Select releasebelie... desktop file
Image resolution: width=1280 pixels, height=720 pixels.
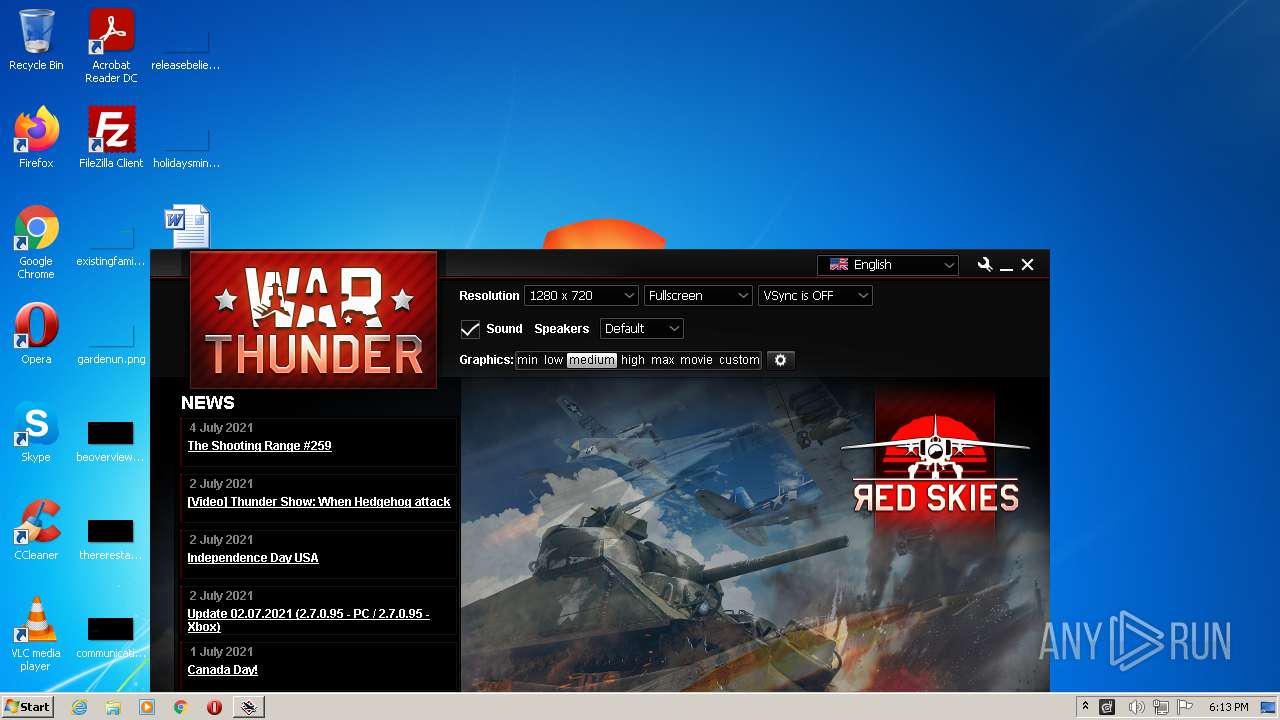[x=186, y=48]
